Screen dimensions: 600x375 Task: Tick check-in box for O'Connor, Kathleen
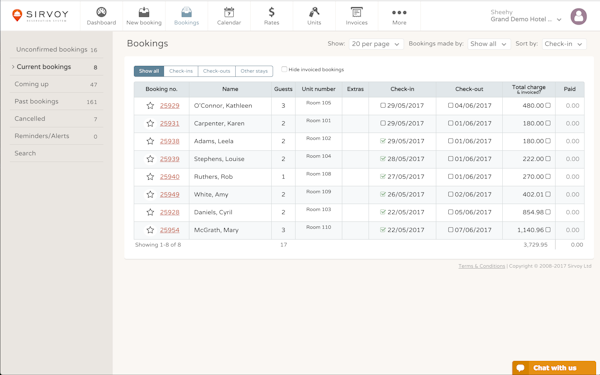click(x=383, y=105)
